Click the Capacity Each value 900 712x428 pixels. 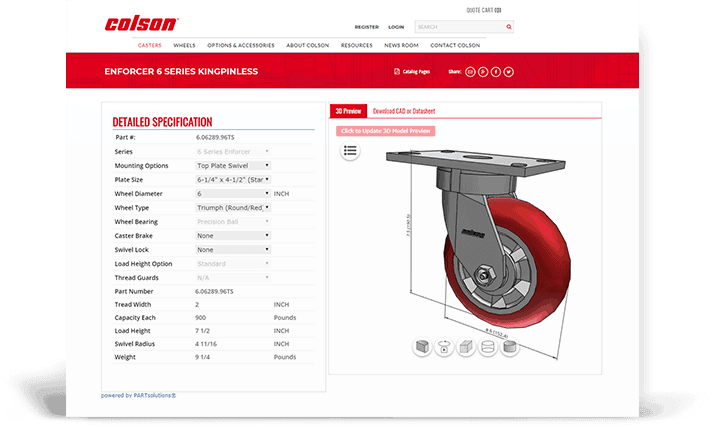(201, 318)
